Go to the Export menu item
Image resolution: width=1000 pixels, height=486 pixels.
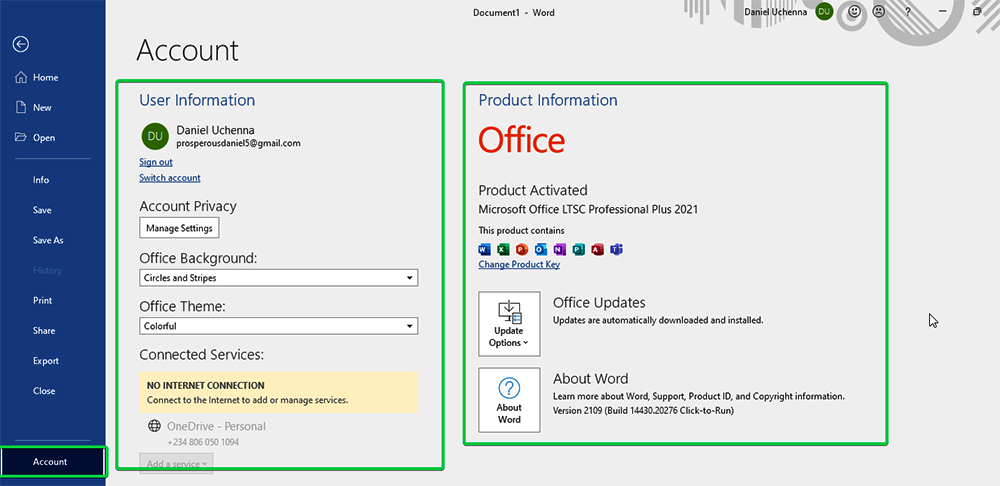pos(46,361)
